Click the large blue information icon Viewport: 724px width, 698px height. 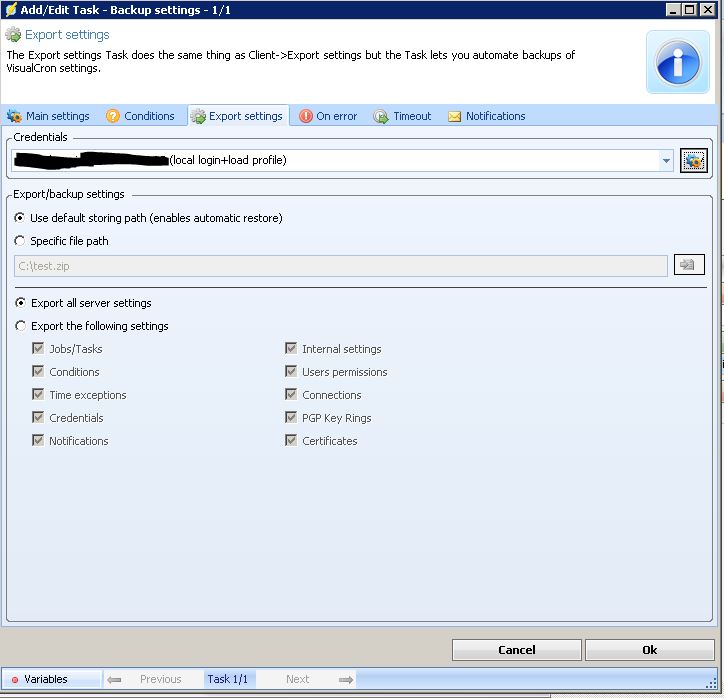point(678,63)
